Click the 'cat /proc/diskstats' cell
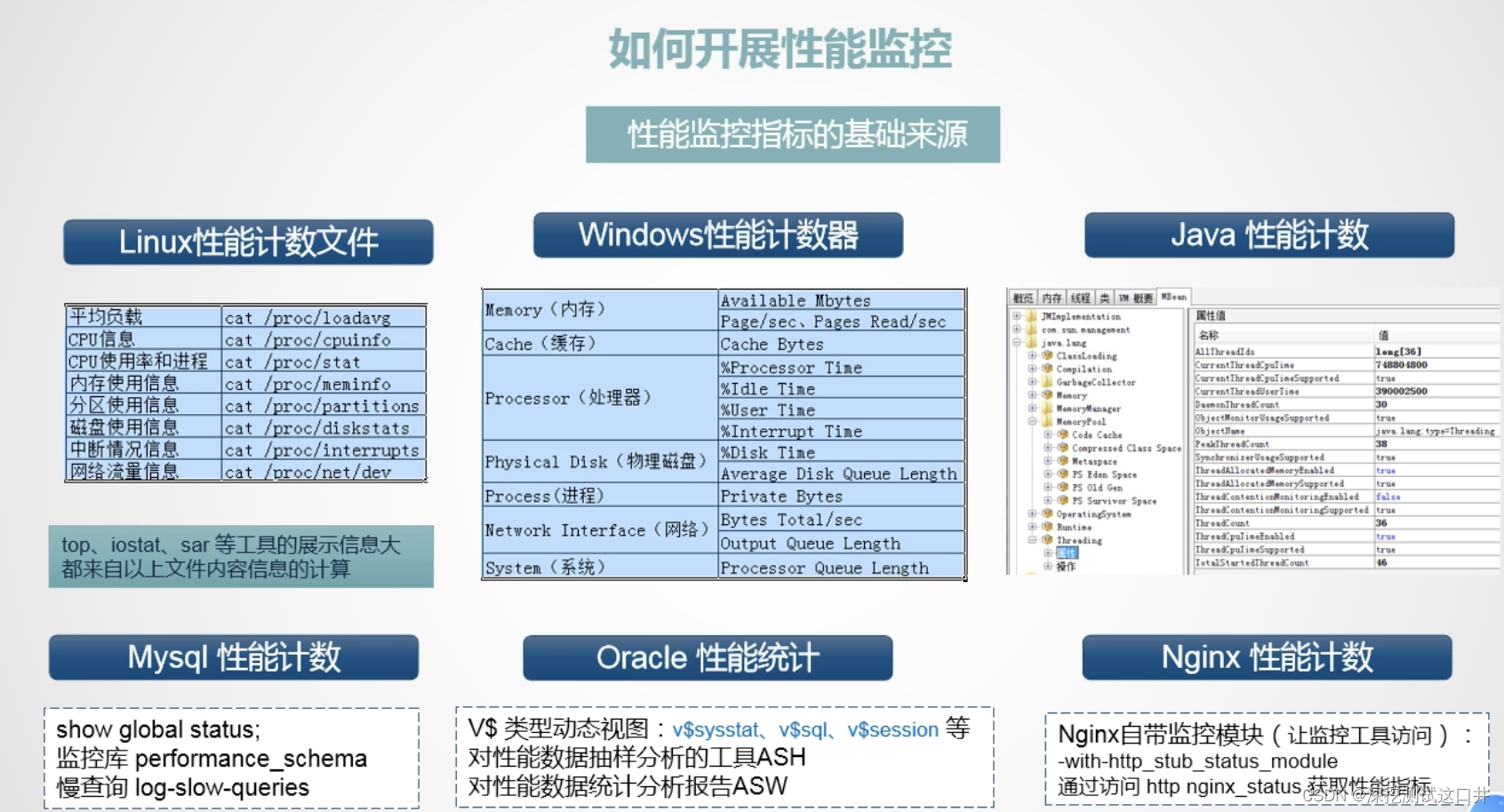This screenshot has height=812, width=1504. click(324, 427)
